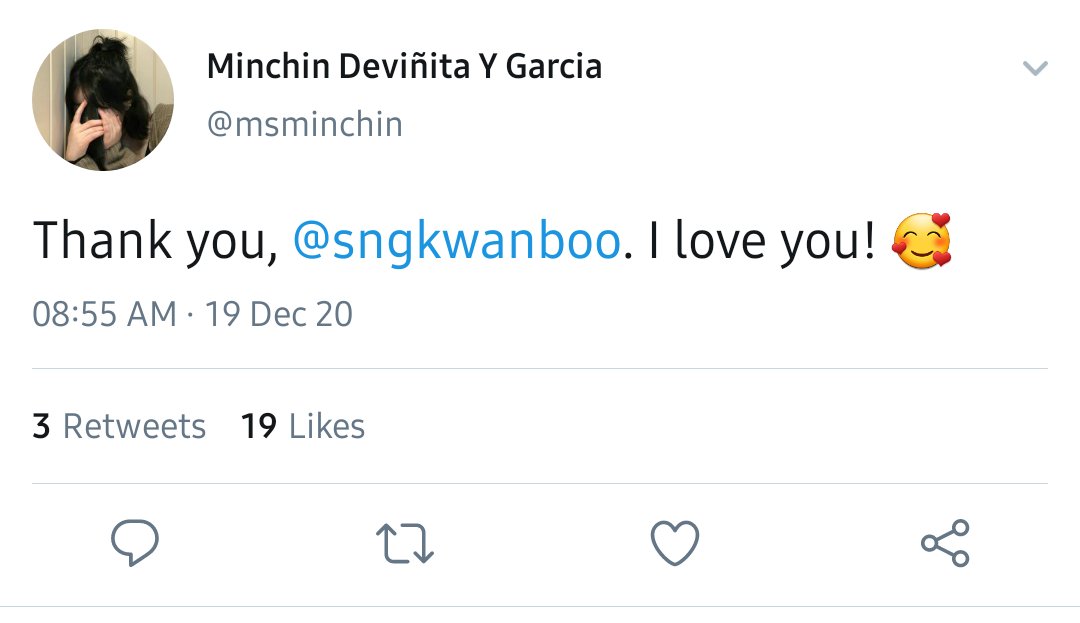The image size is (1080, 623).
Task: Open the @msminchin handle
Action: click(x=304, y=125)
